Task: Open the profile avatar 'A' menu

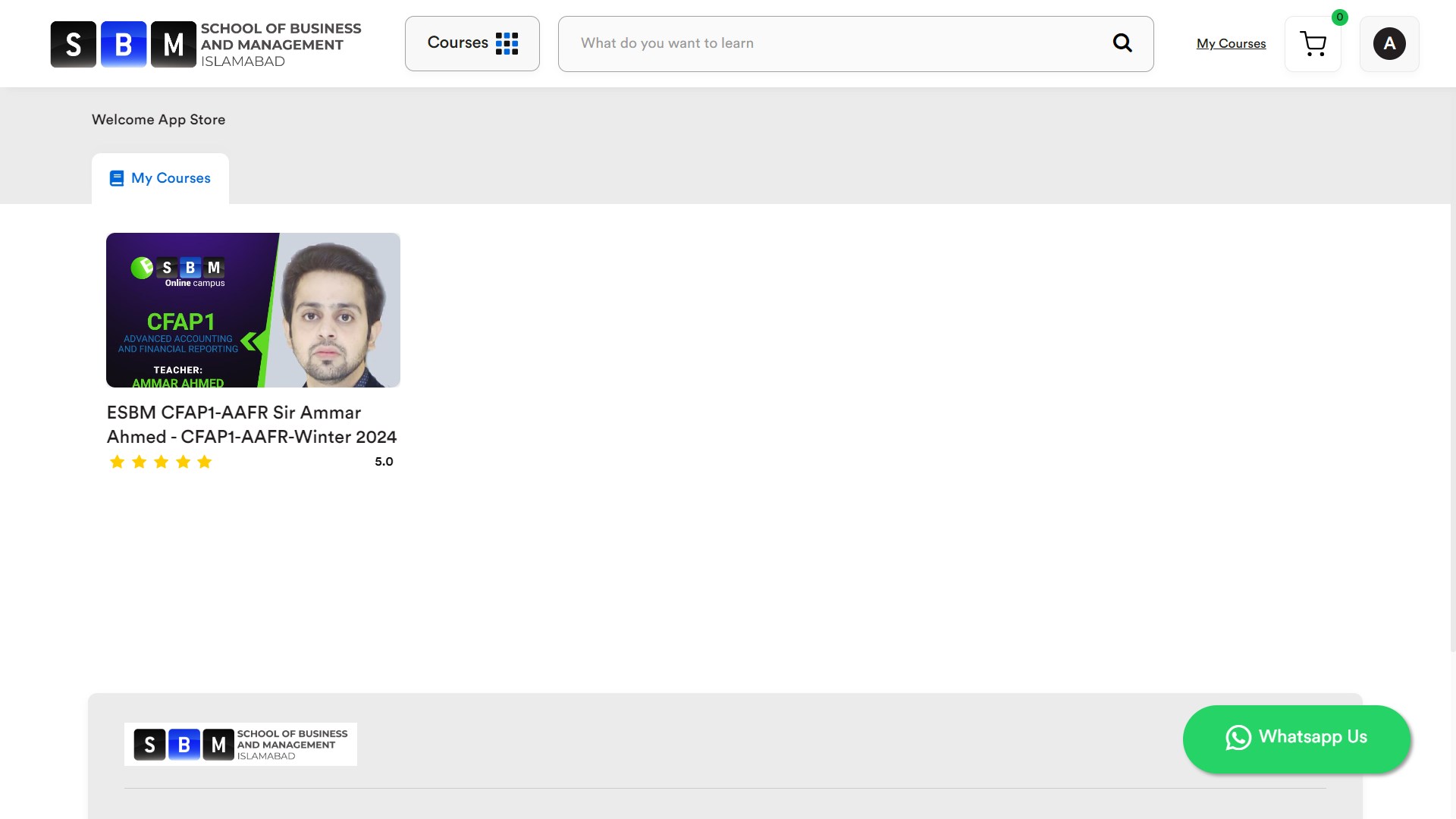Action: coord(1389,44)
